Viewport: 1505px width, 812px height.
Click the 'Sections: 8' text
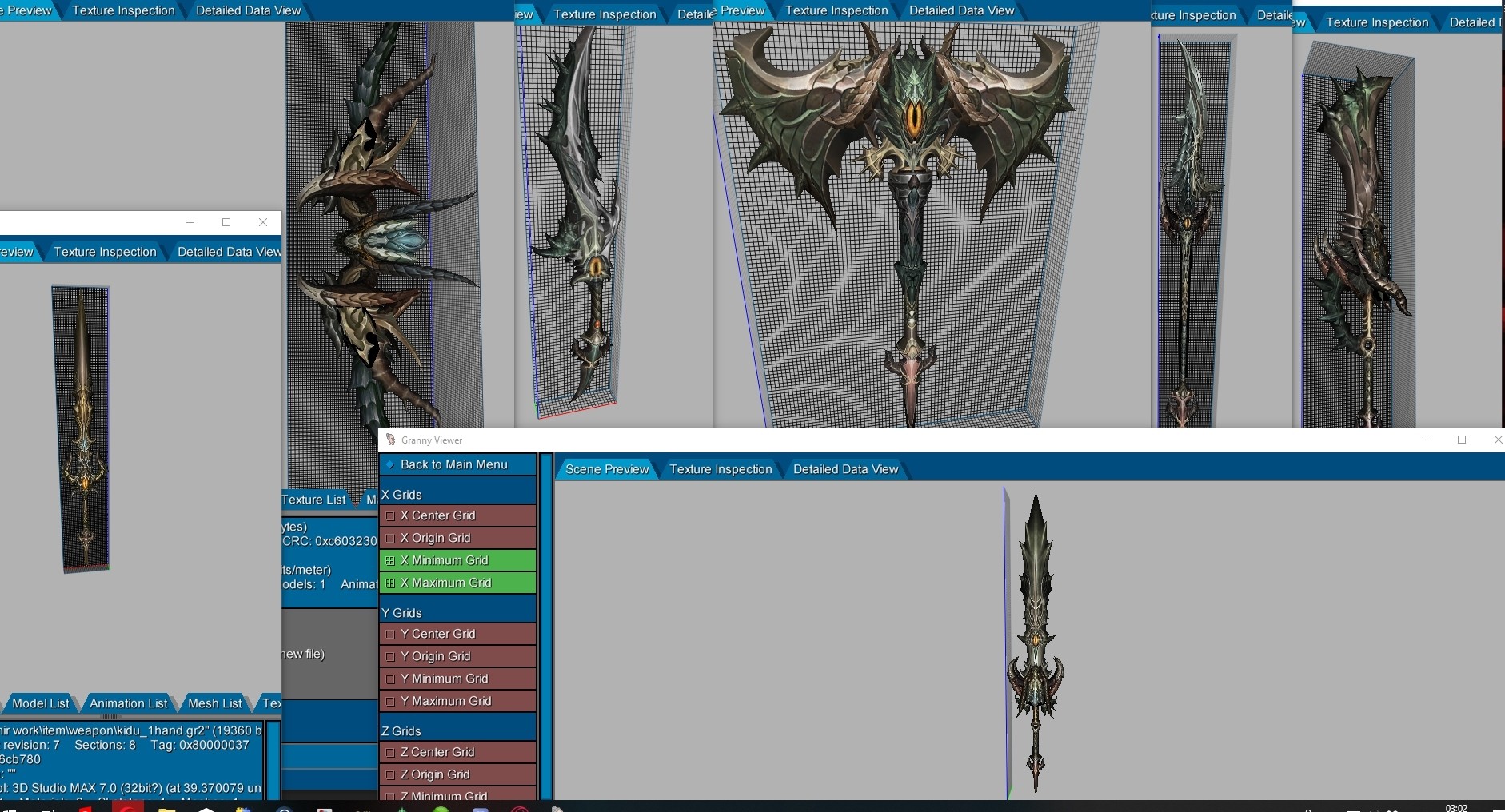(x=105, y=745)
